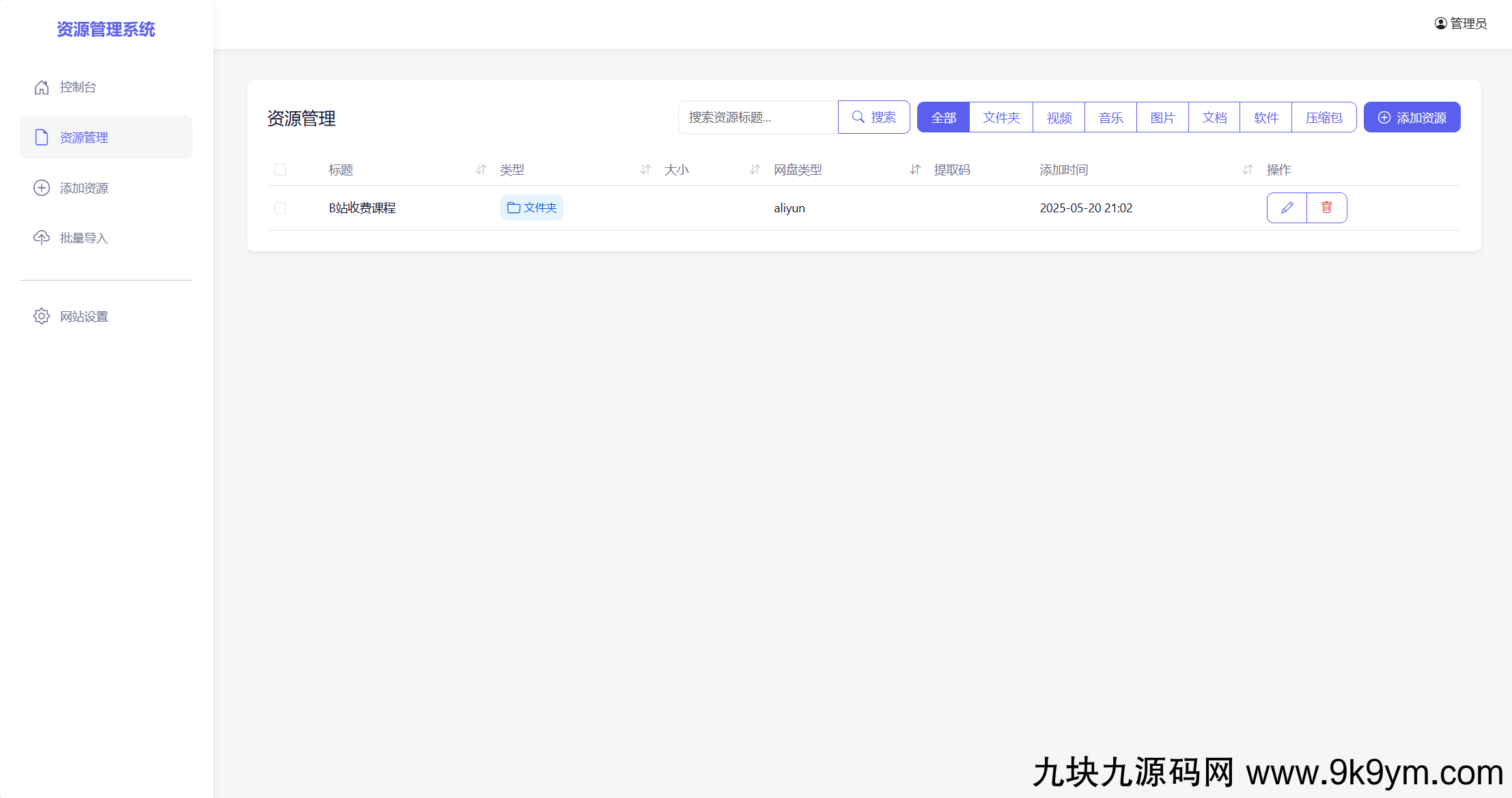Image resolution: width=1512 pixels, height=798 pixels.
Task: Switch filter to 视频 tab
Action: click(1059, 117)
